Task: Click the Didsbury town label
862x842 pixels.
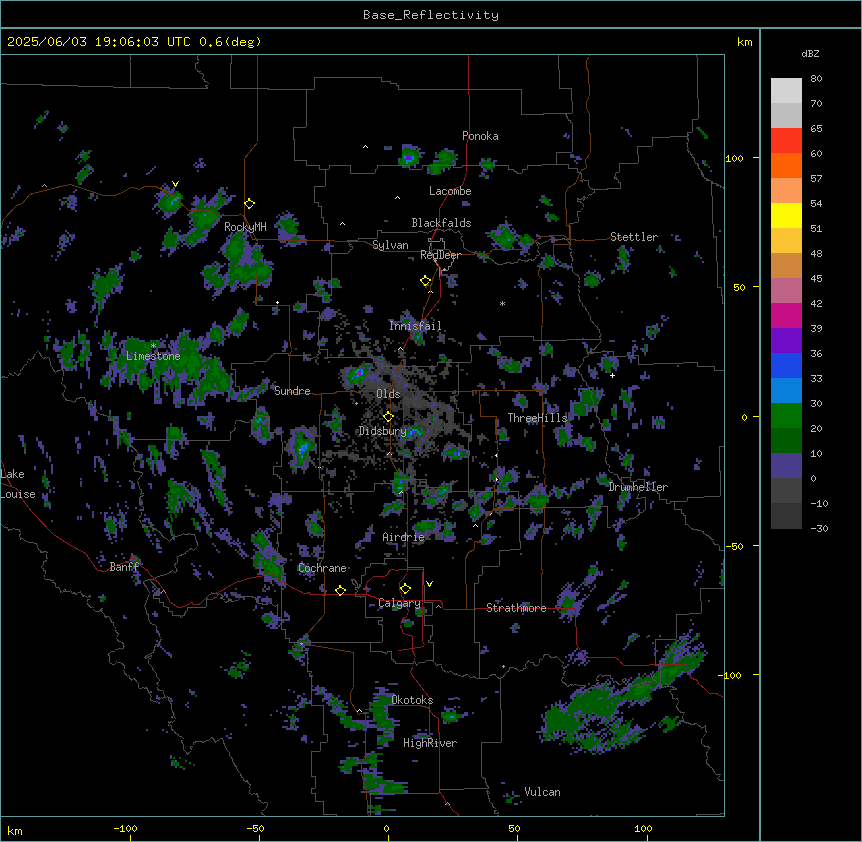Action: pos(382,431)
